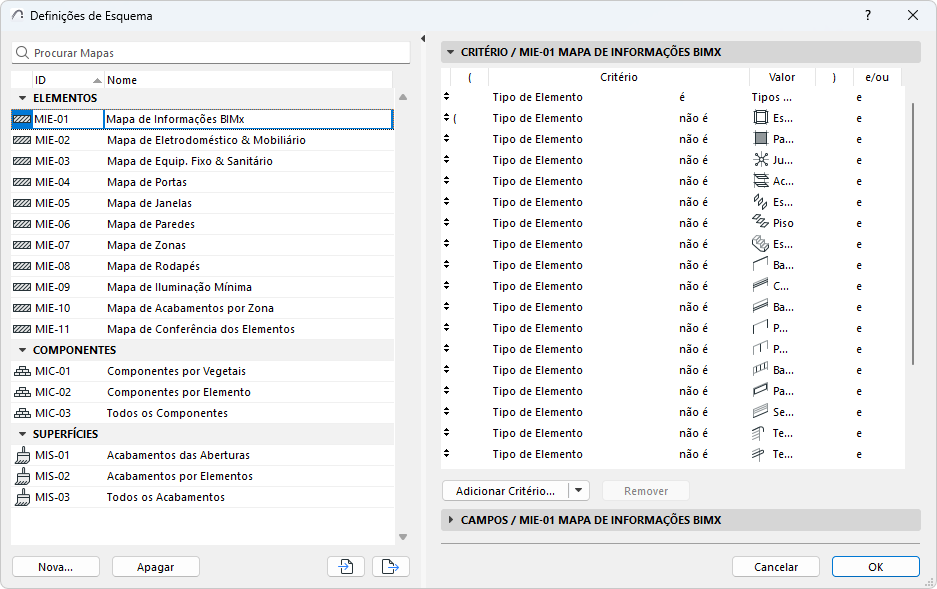Click the icon for value Piso

760,223
